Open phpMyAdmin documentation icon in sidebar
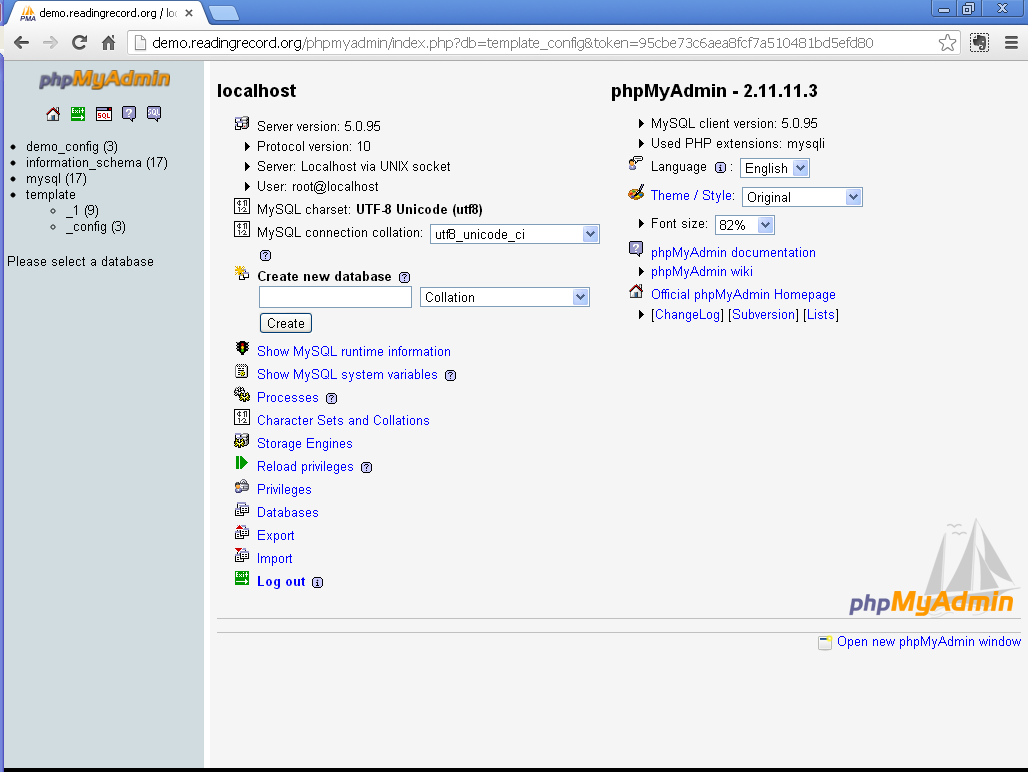Viewport: 1028px width, 772px height. click(129, 114)
